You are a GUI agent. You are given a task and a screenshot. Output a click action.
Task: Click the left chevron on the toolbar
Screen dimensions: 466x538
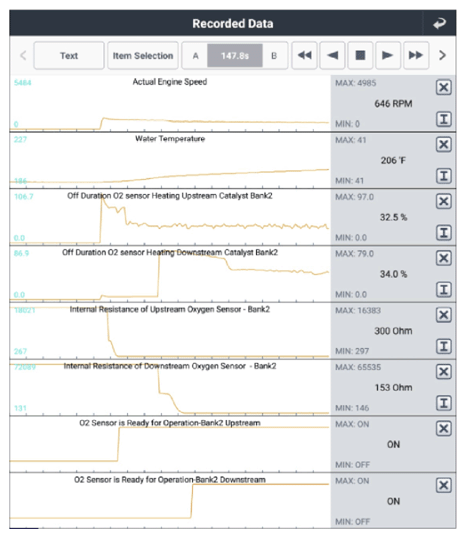(x=23, y=55)
